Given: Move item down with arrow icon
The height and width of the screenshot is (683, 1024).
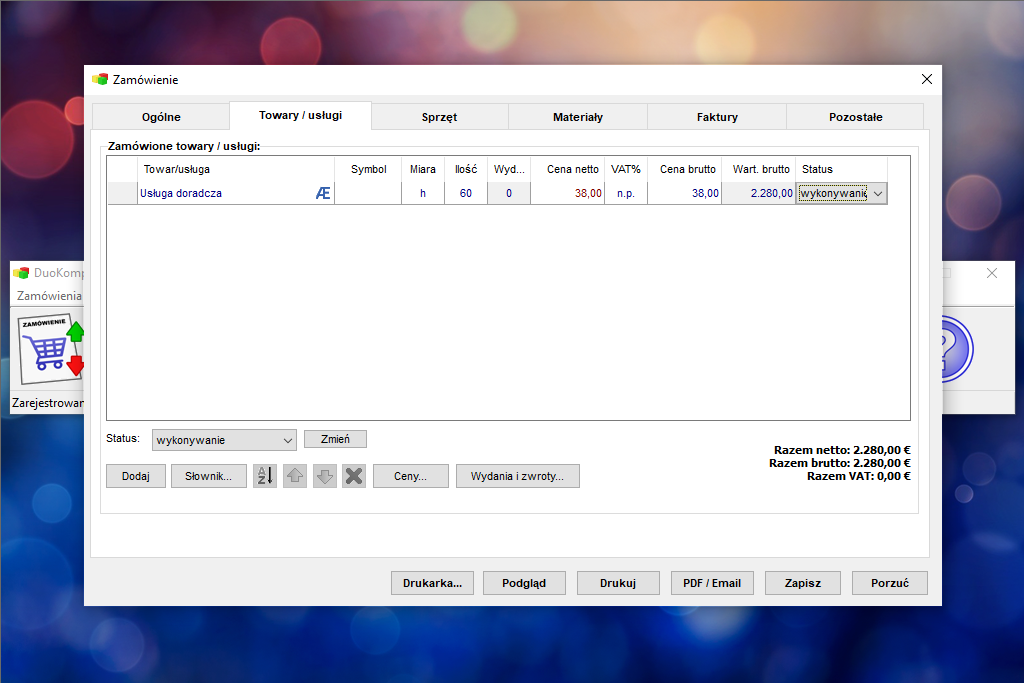Looking at the screenshot, I should pyautogui.click(x=325, y=476).
